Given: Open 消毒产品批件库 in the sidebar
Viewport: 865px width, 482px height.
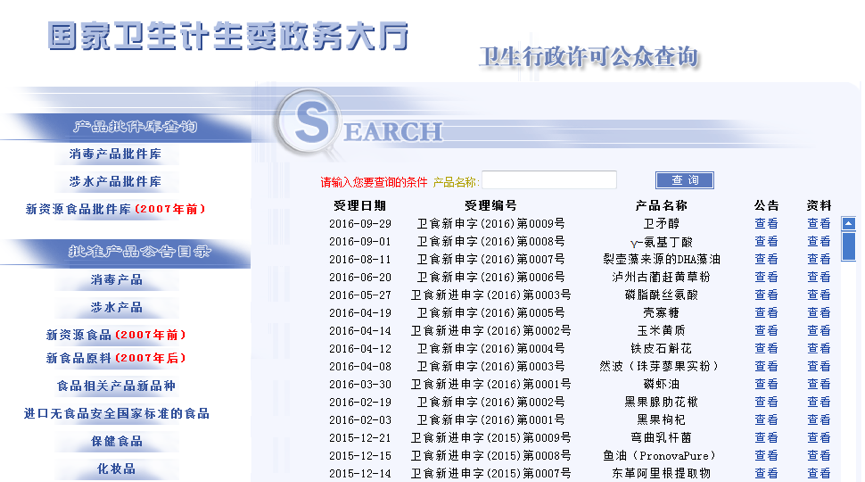Looking at the screenshot, I should (116, 154).
